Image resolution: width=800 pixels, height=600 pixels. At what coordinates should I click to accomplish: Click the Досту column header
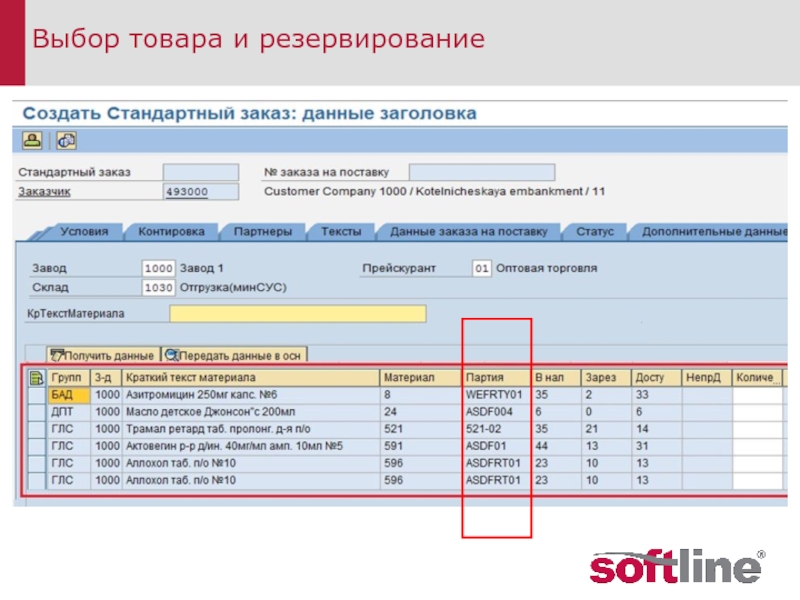pyautogui.click(x=656, y=378)
